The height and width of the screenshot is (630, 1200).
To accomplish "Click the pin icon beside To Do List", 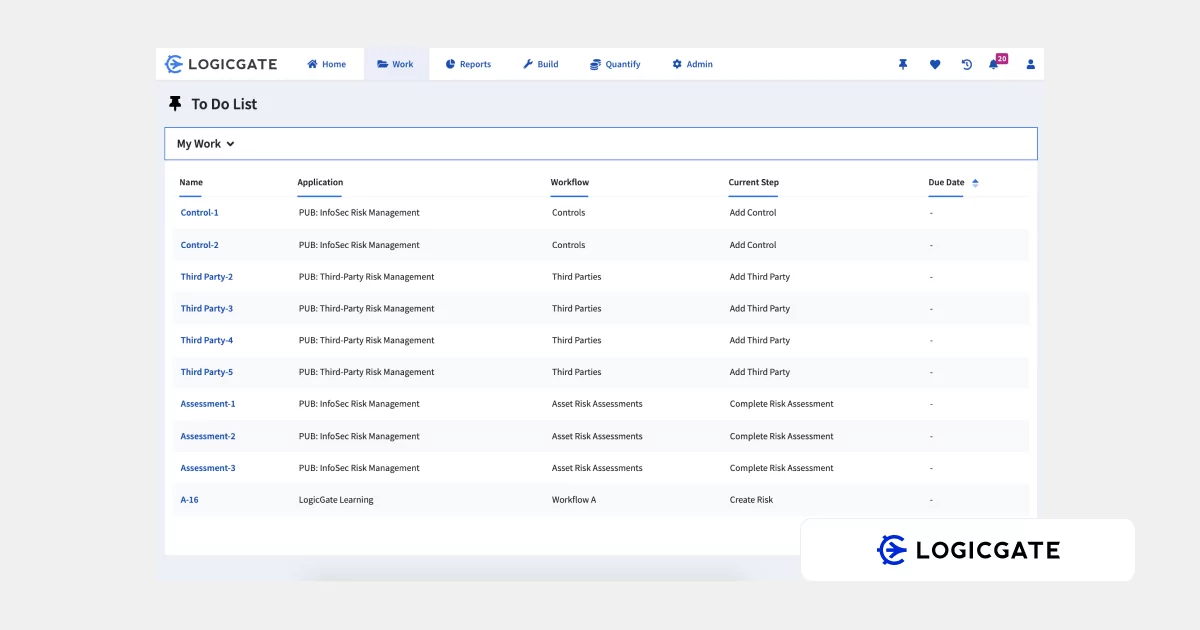I will click(x=176, y=104).
